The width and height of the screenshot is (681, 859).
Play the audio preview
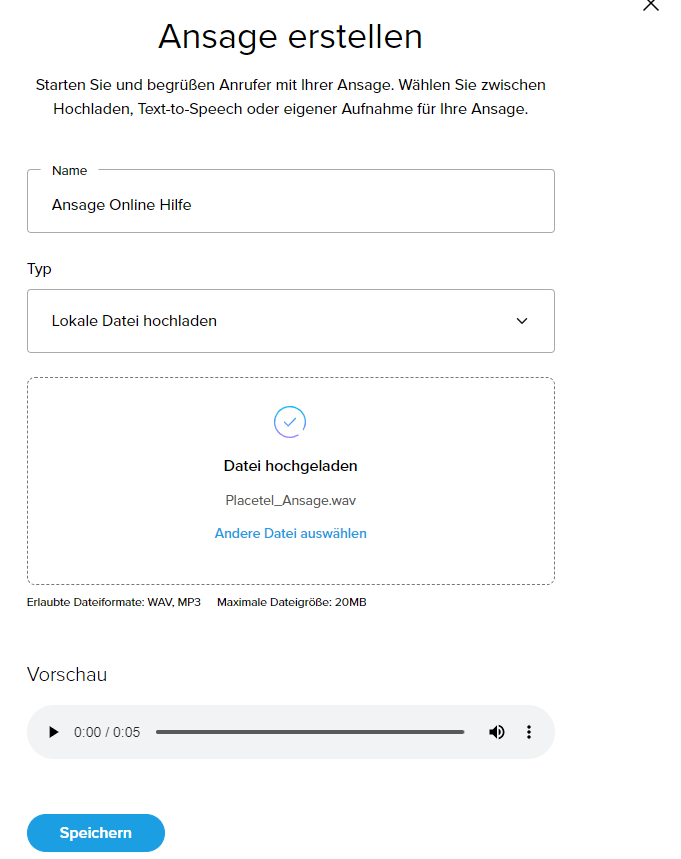click(x=54, y=732)
